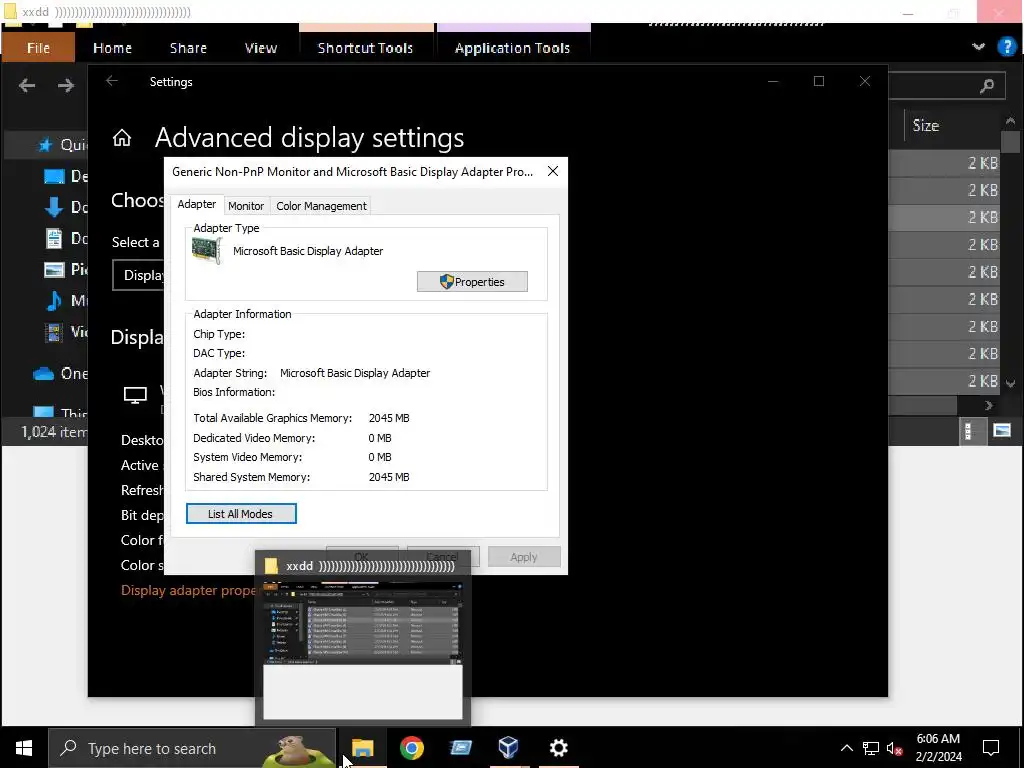The height and width of the screenshot is (768, 1024).
Task: Select the OneDrive cloud icon
Action: (43, 374)
